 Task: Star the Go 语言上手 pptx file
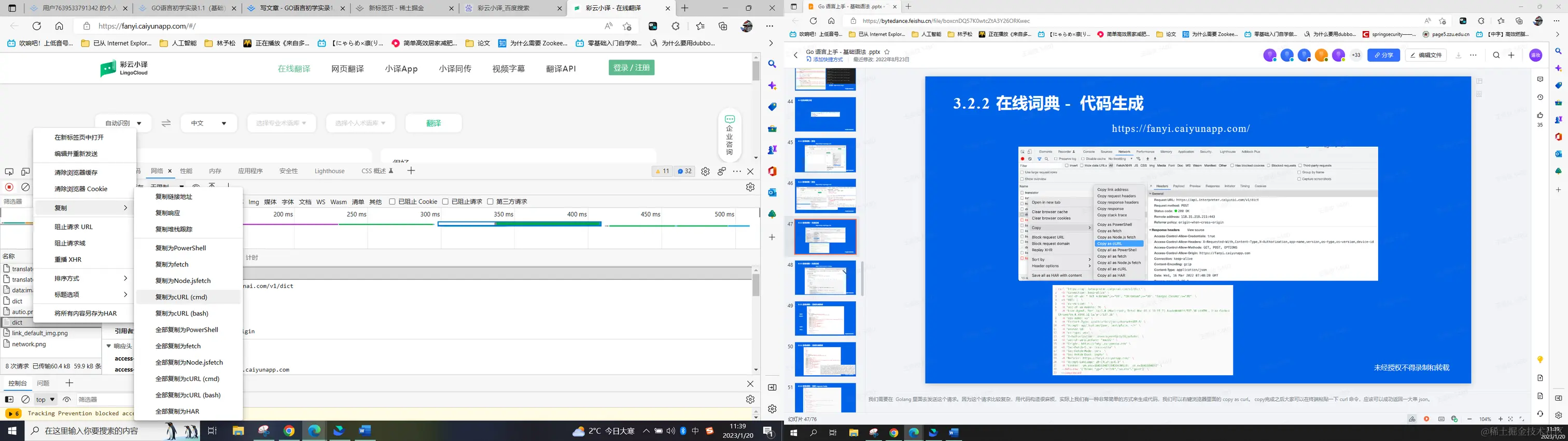click(x=887, y=52)
